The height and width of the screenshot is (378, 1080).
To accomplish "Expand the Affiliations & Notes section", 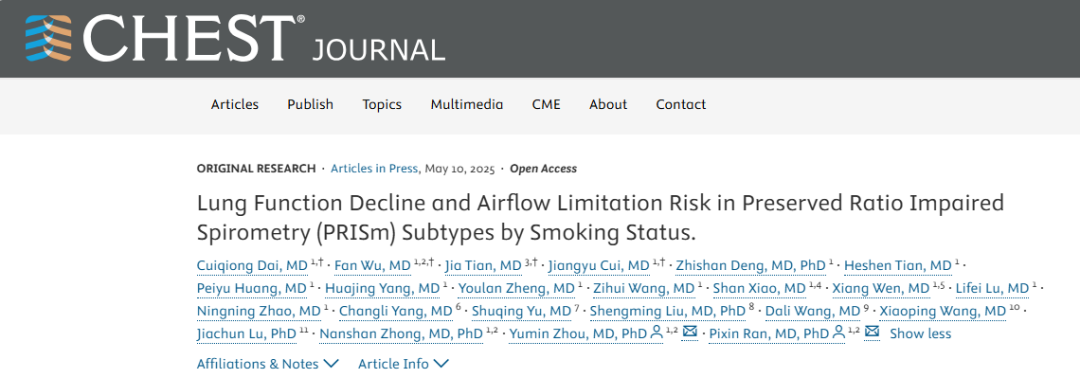I will click(x=268, y=364).
